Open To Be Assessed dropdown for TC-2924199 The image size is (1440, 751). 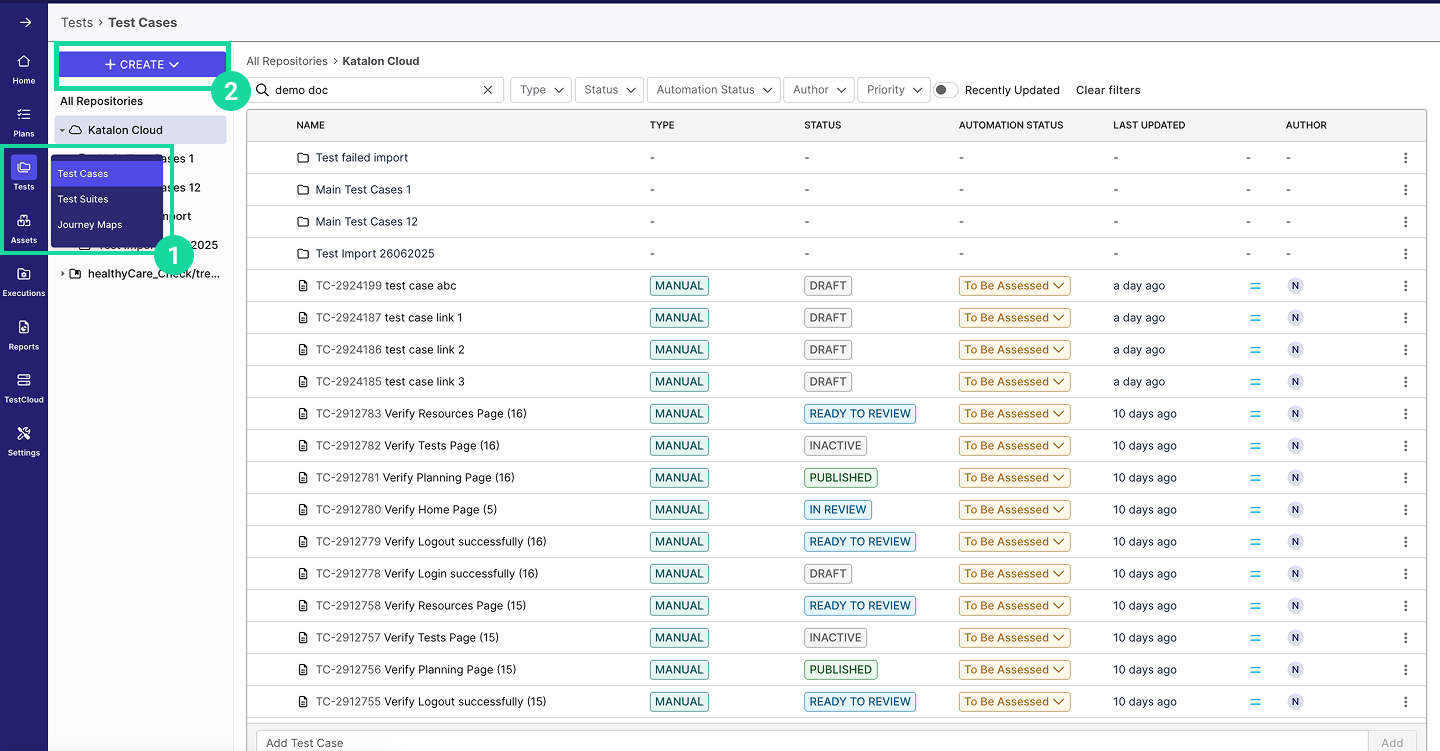pos(1014,286)
